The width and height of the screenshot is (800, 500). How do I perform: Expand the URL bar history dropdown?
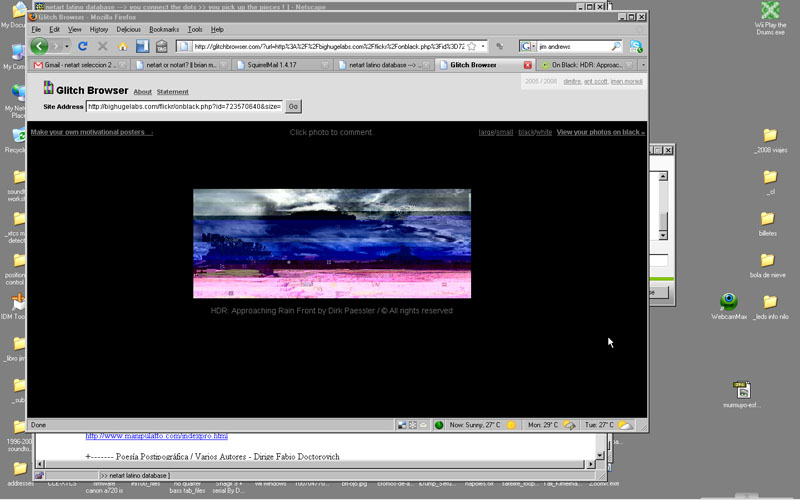pyautogui.click(x=483, y=46)
